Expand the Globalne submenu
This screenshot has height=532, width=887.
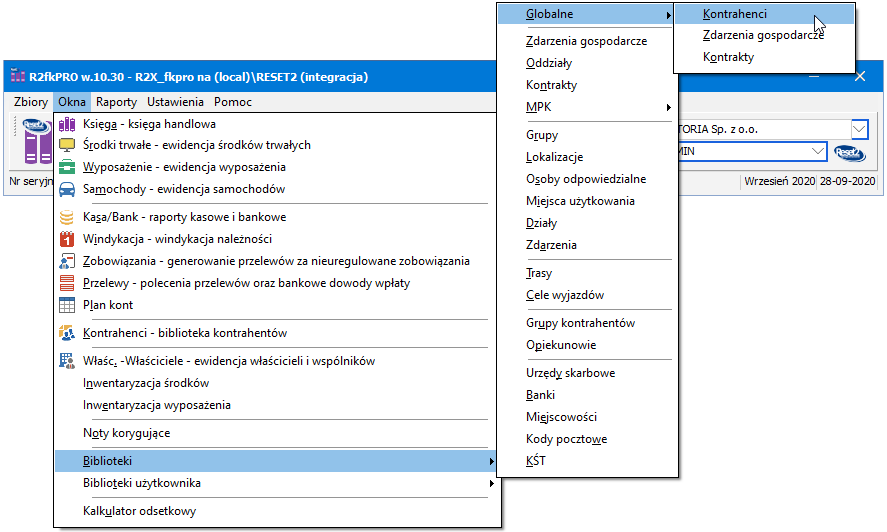(585, 14)
